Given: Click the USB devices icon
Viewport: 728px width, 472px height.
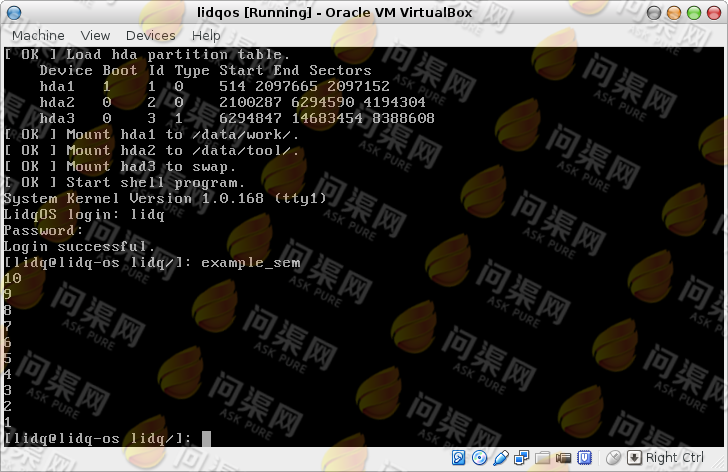Looking at the screenshot, I should 500,458.
